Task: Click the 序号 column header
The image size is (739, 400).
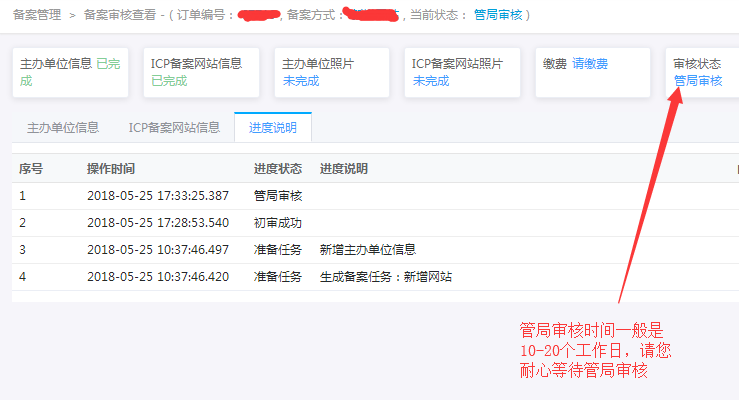Action: tap(31, 169)
